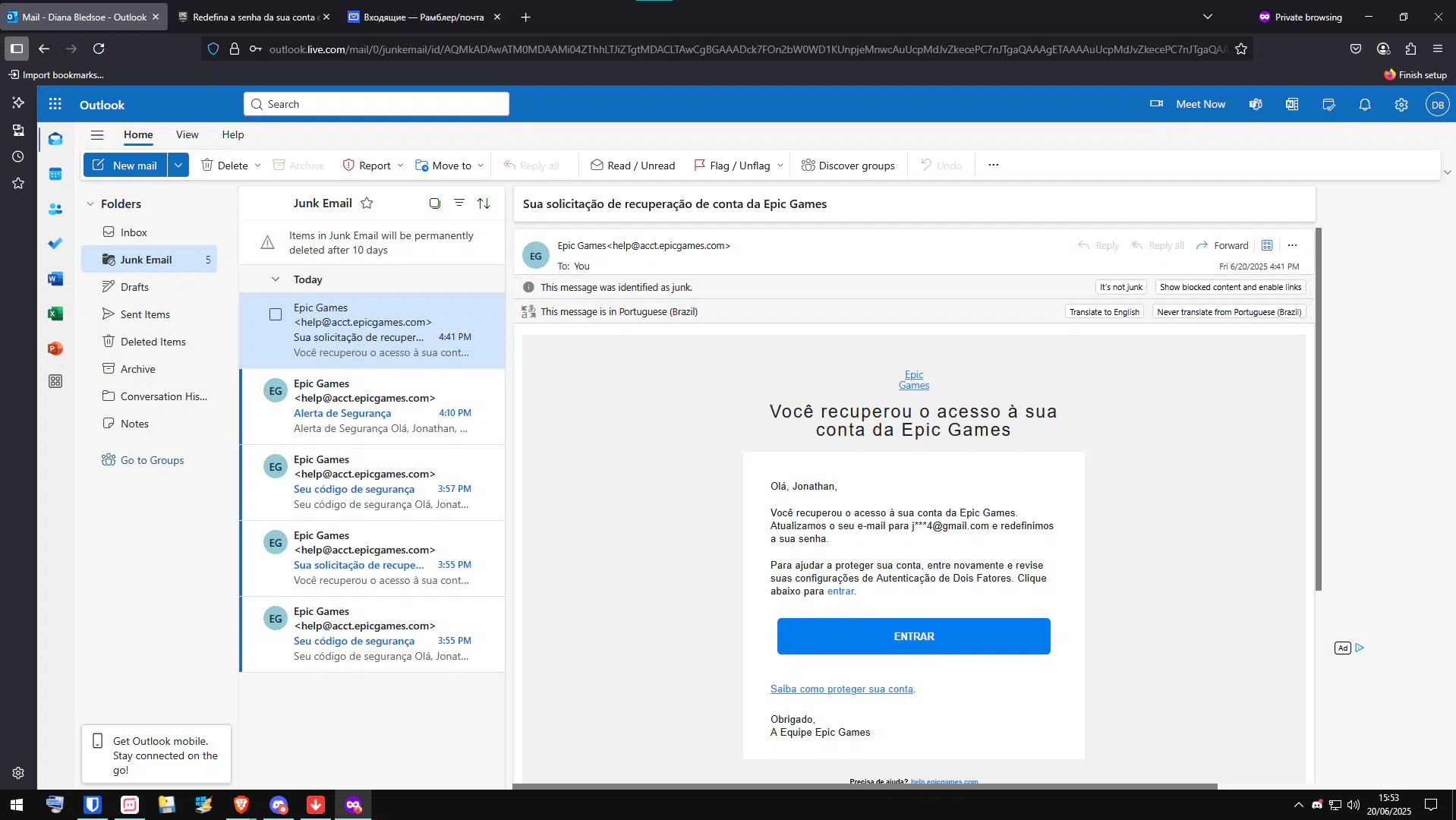Bookmark this page with star icon
1456x820 pixels.
click(x=1241, y=49)
